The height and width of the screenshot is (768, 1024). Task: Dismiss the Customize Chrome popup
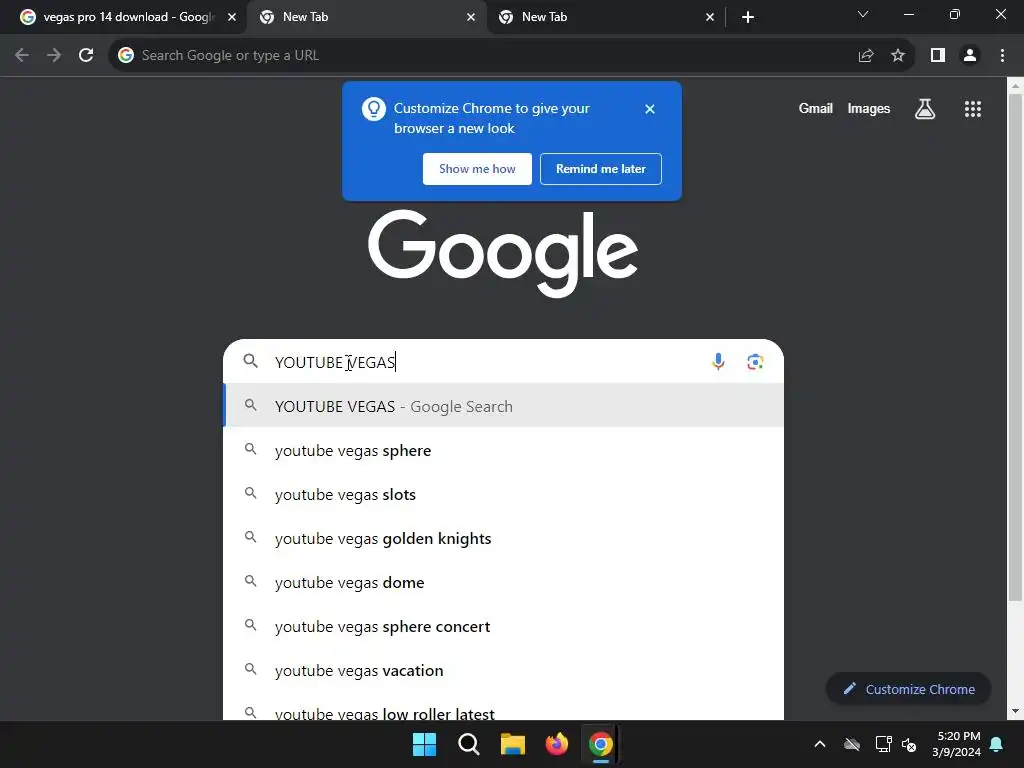650,109
